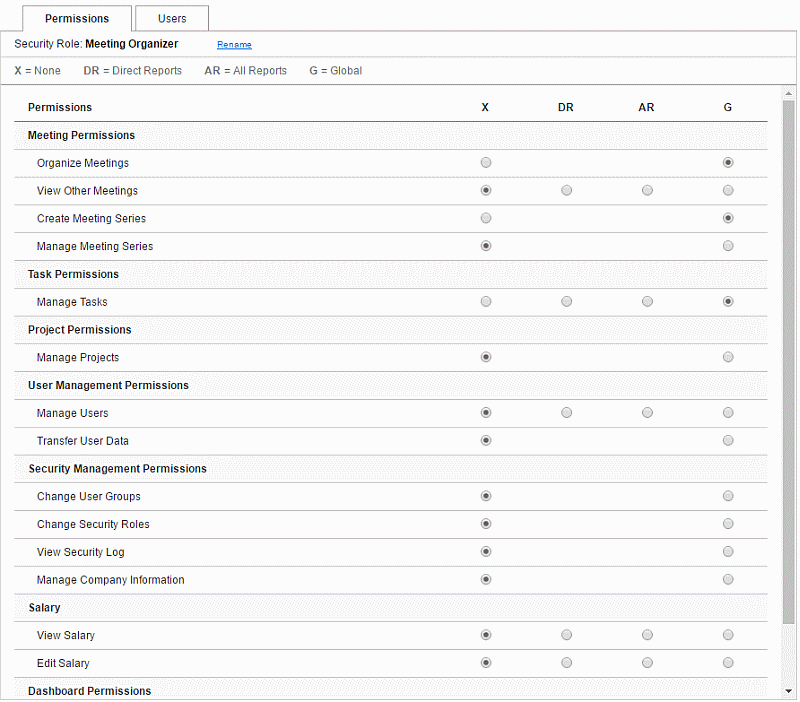Set View Other Meetings to Global

728,190
